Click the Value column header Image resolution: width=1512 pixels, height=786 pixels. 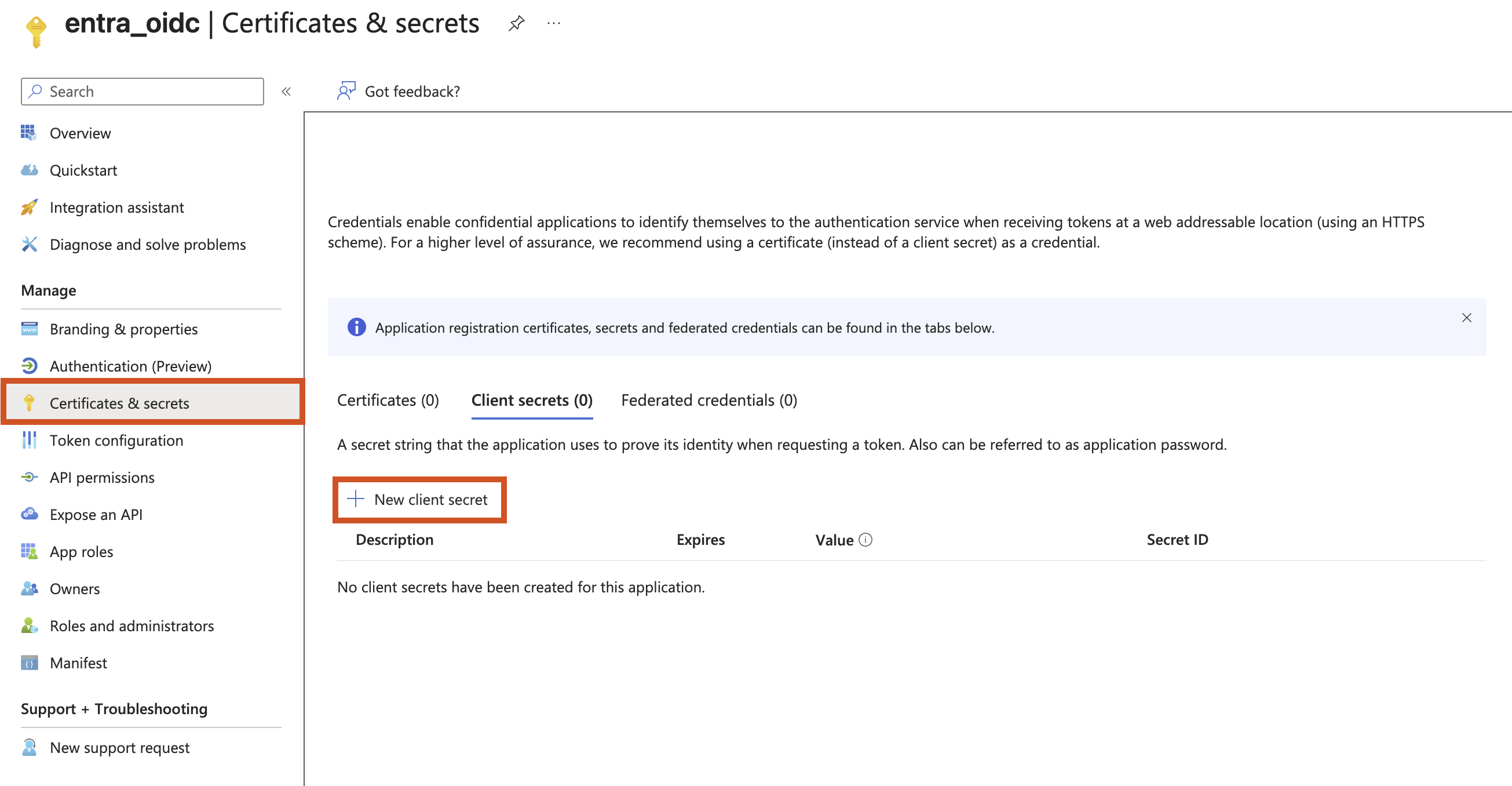point(834,540)
